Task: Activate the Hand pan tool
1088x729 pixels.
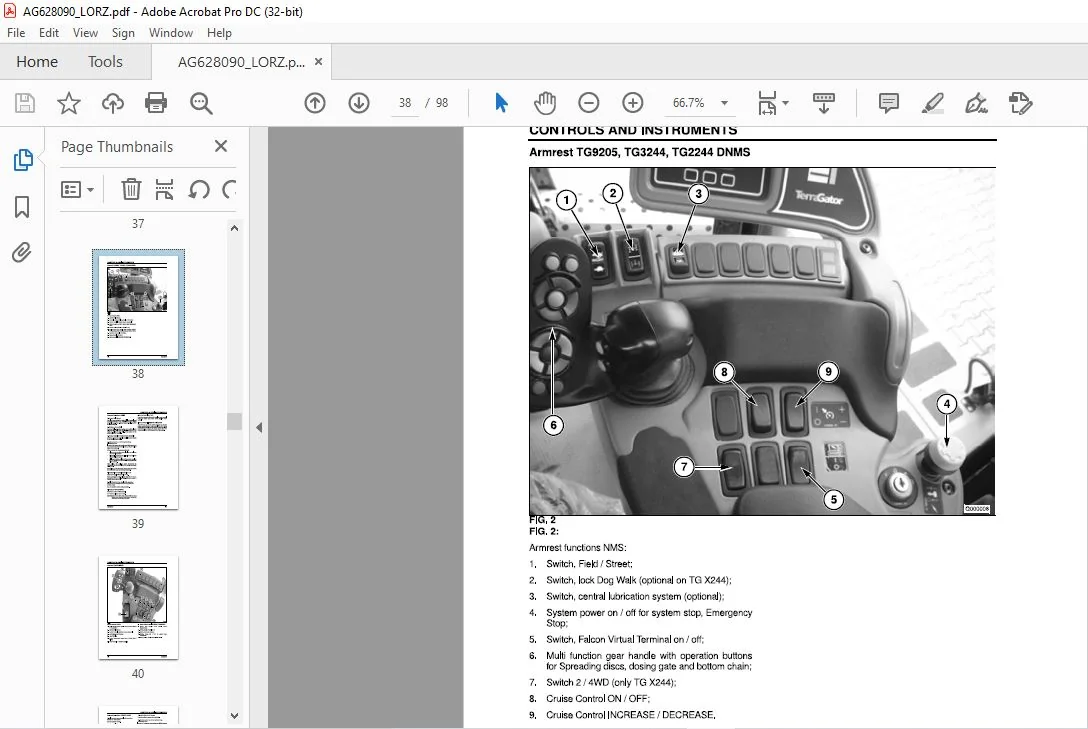Action: (x=545, y=103)
